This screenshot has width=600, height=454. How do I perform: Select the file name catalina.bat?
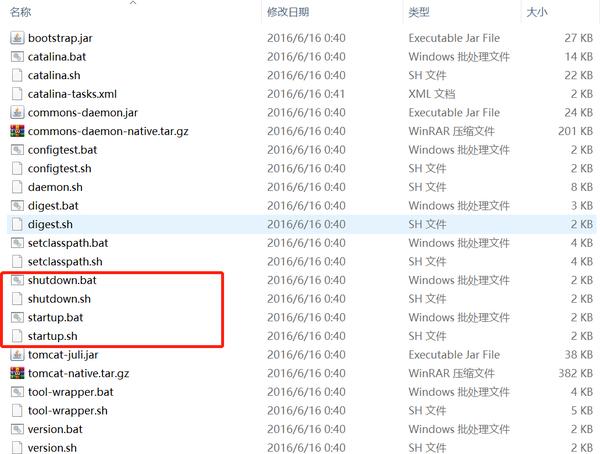(57, 57)
